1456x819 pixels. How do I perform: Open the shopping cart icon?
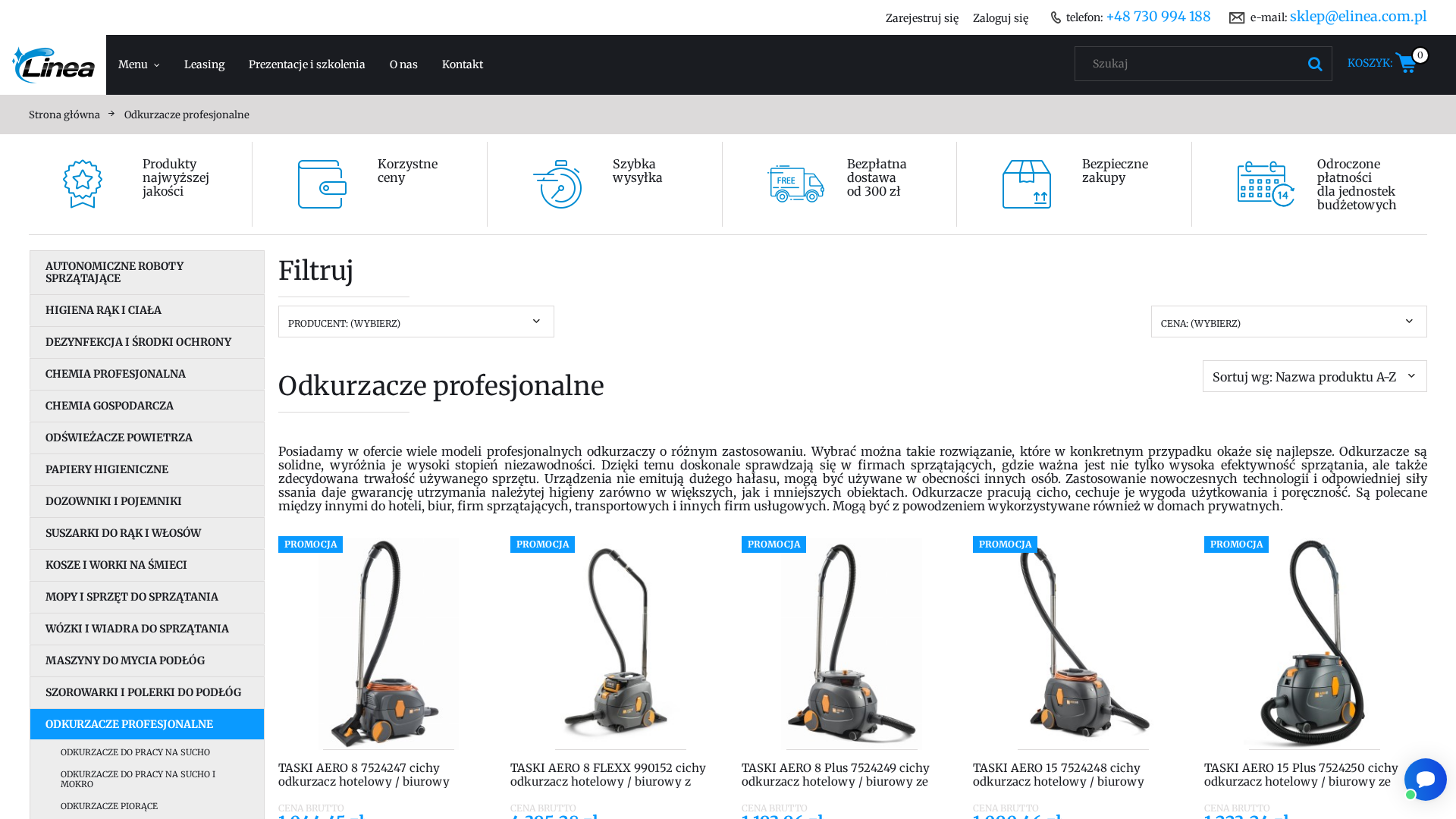click(x=1406, y=63)
